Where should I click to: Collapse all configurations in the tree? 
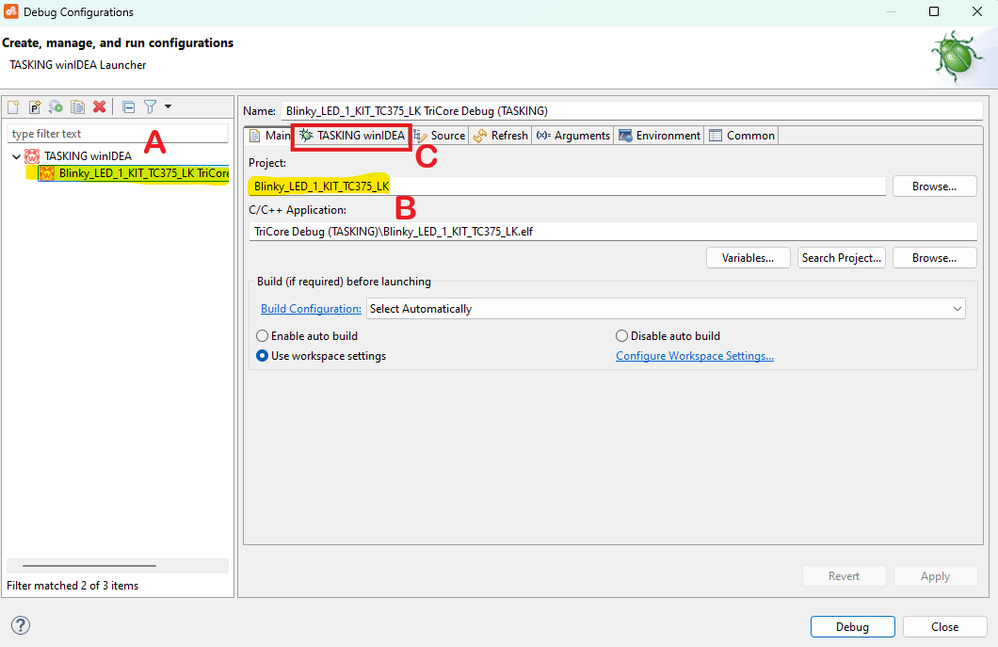coord(129,106)
